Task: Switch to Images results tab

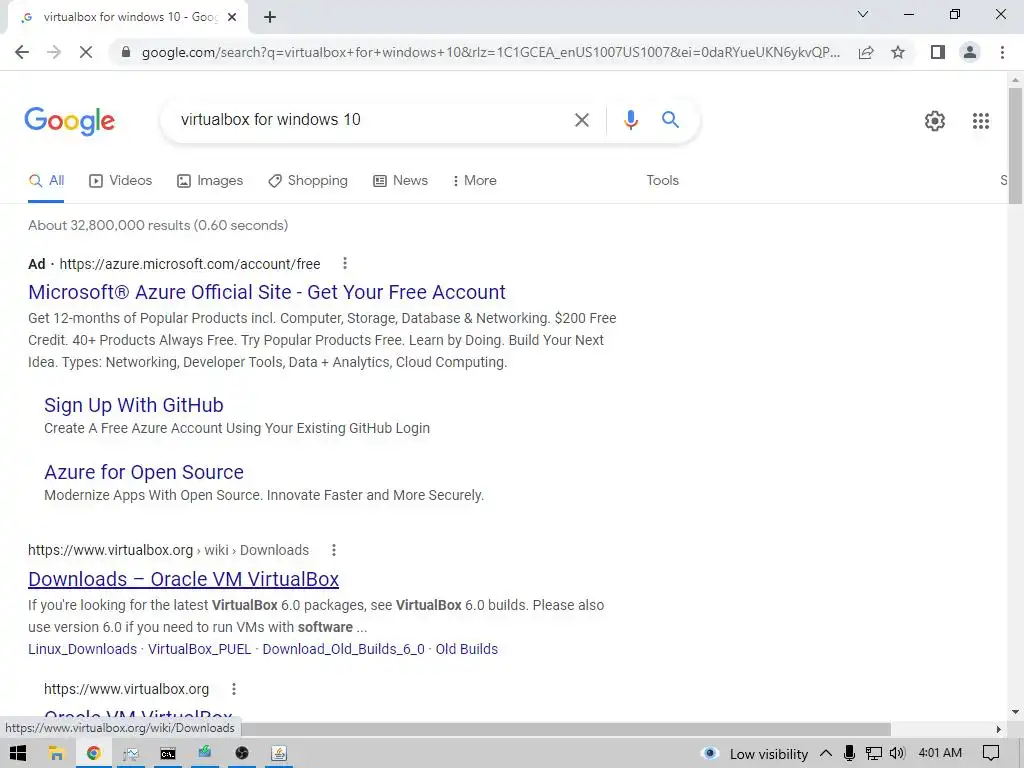Action: pos(210,181)
